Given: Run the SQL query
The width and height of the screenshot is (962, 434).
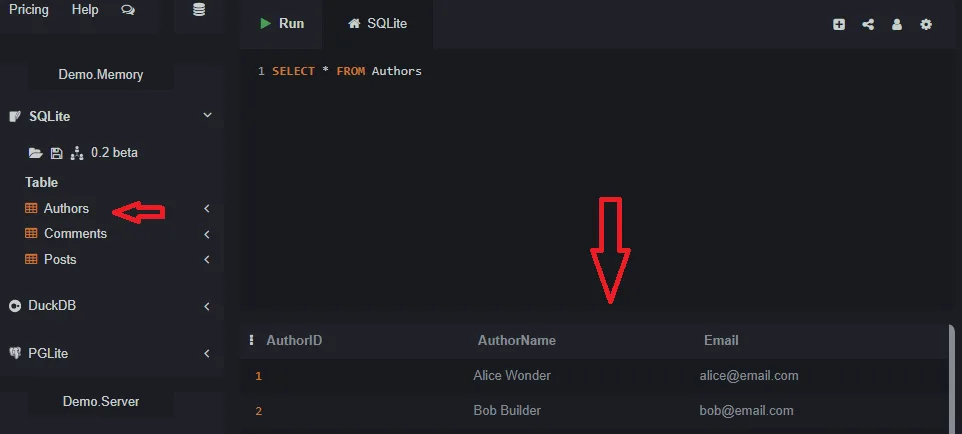Looking at the screenshot, I should click(x=282, y=24).
